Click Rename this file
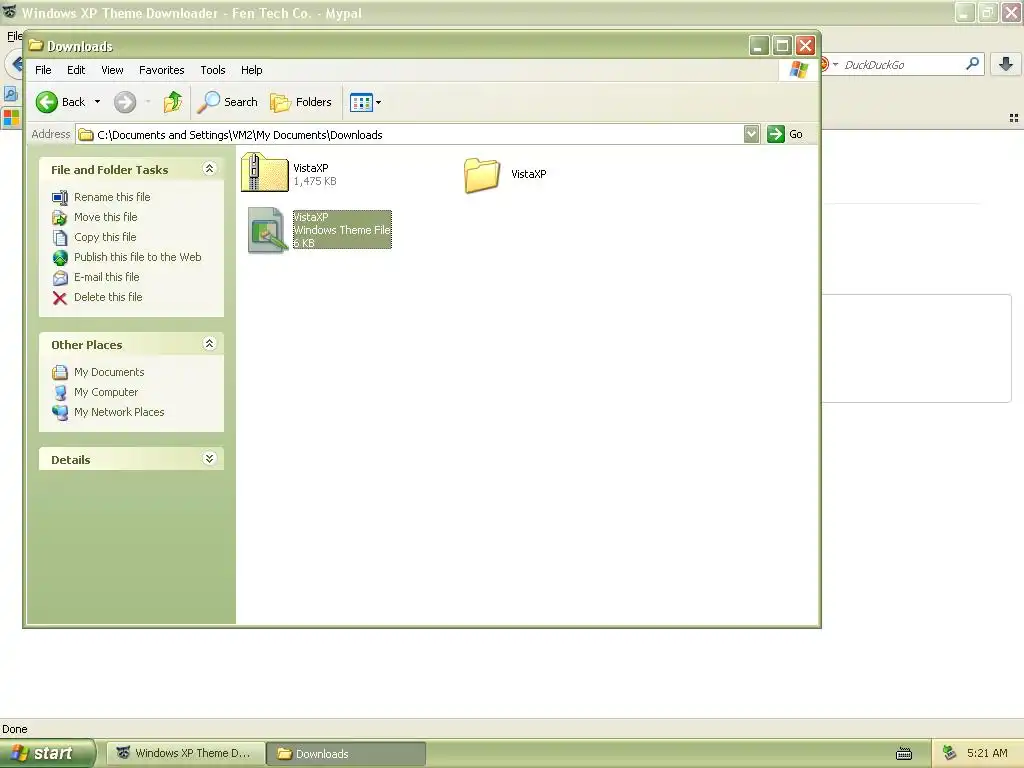 coord(112,197)
